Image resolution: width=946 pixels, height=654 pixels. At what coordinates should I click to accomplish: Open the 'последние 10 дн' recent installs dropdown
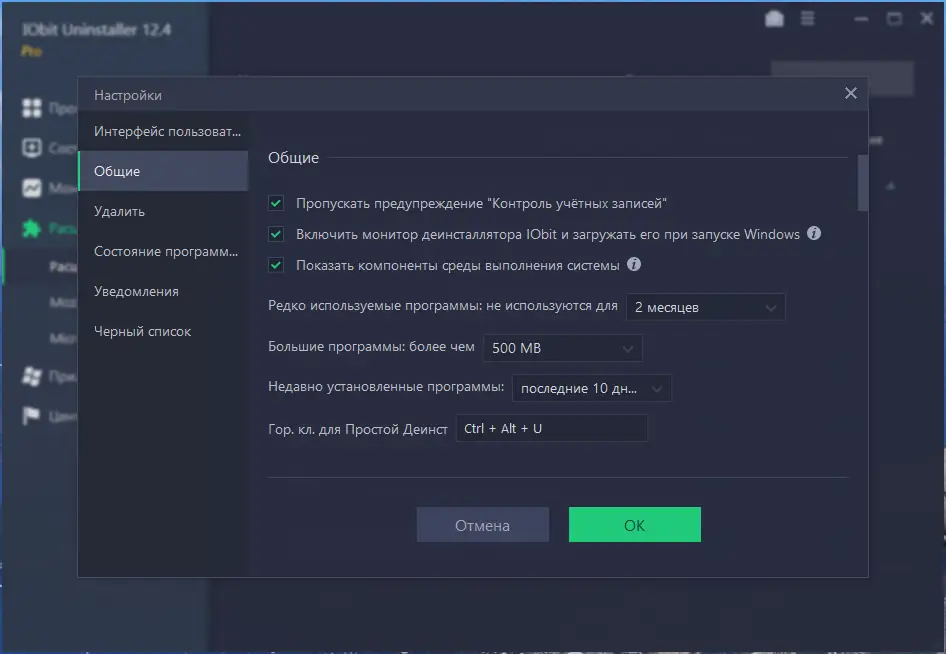[x=591, y=388]
